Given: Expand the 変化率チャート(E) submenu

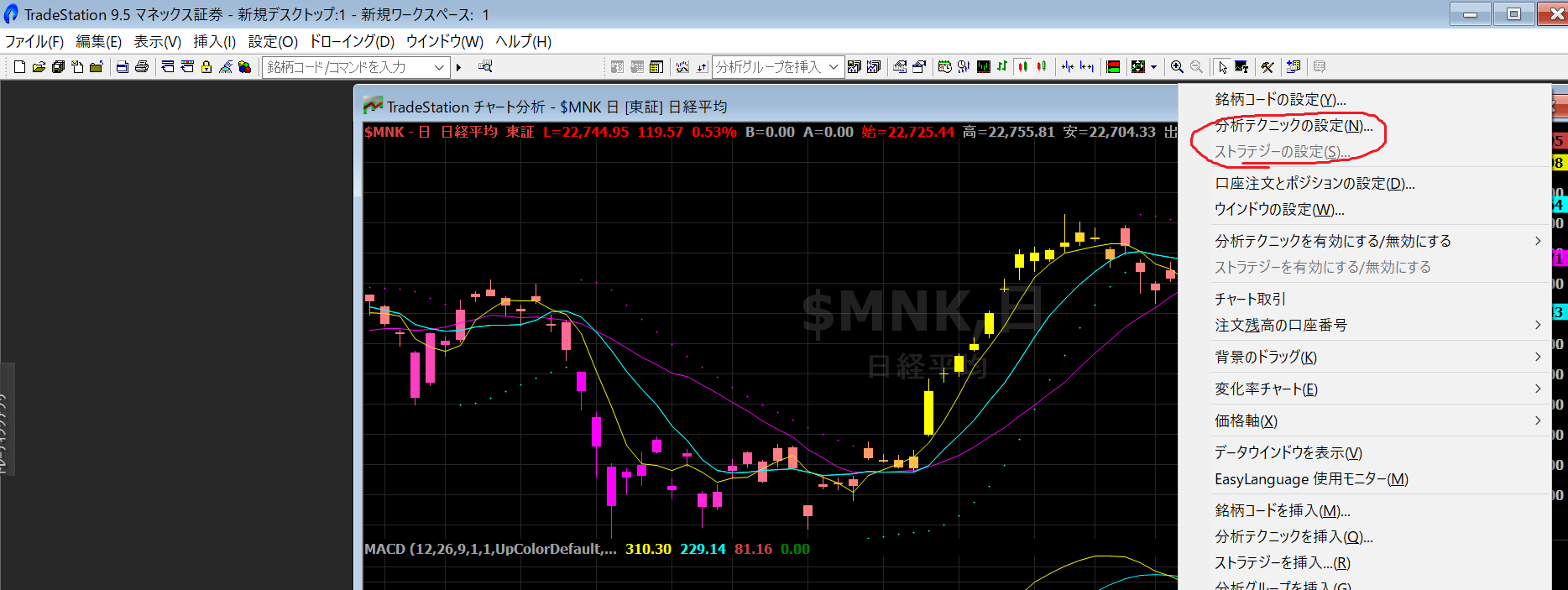Looking at the screenshot, I should (1364, 389).
